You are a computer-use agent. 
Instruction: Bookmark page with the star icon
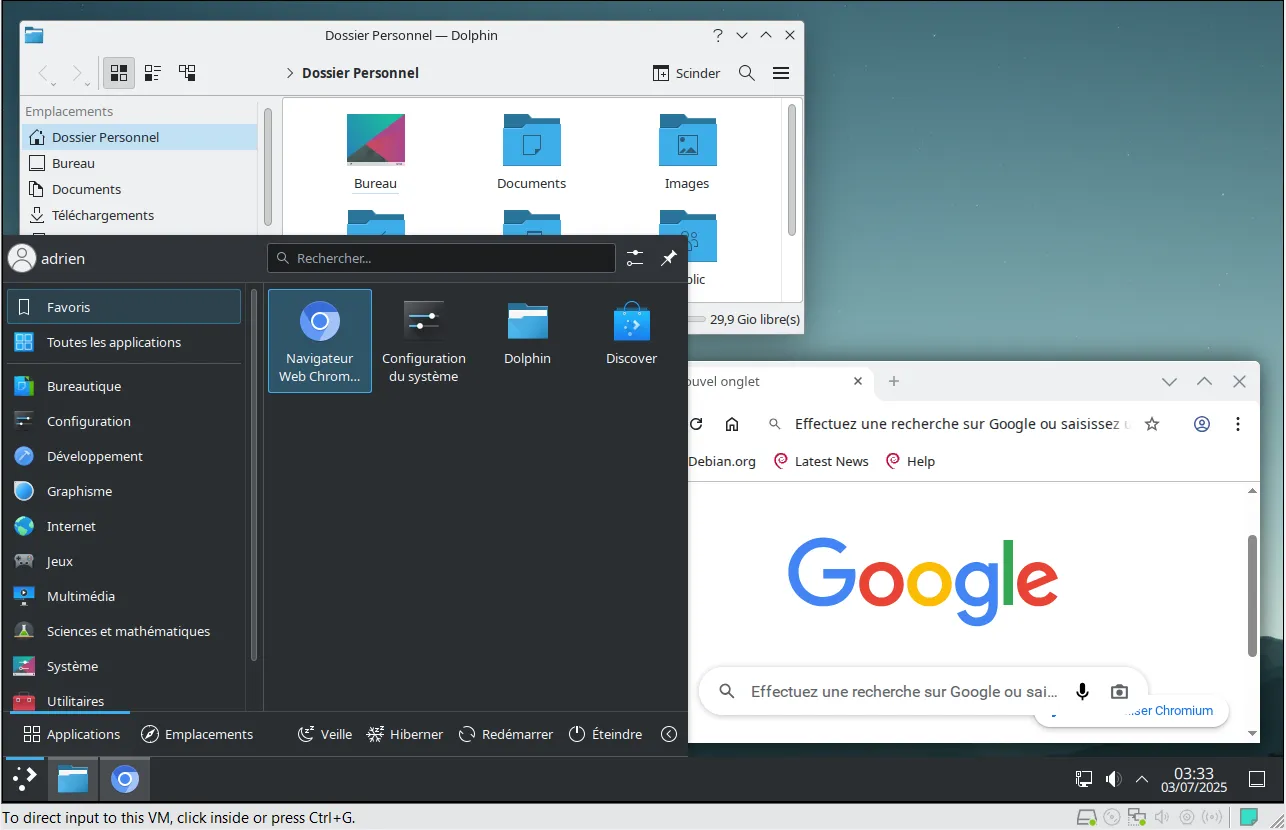tap(1152, 424)
